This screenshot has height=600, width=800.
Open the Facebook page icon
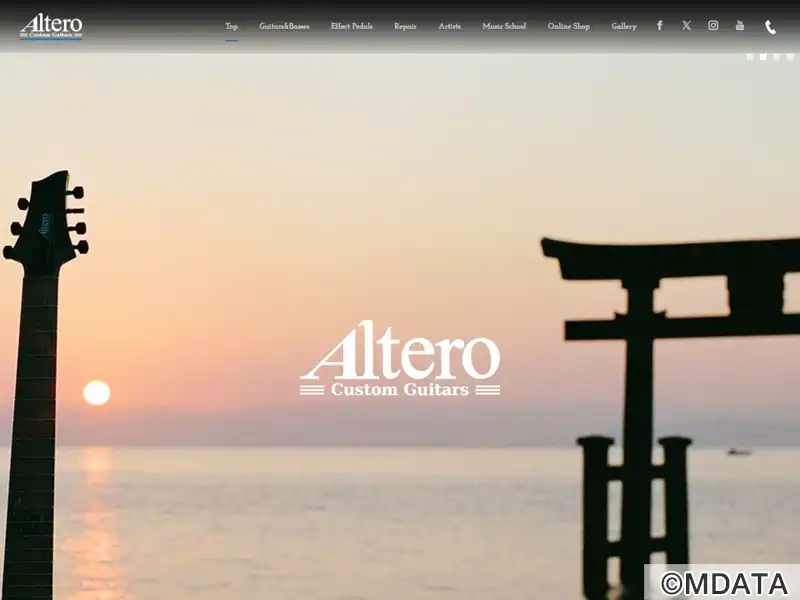(660, 26)
